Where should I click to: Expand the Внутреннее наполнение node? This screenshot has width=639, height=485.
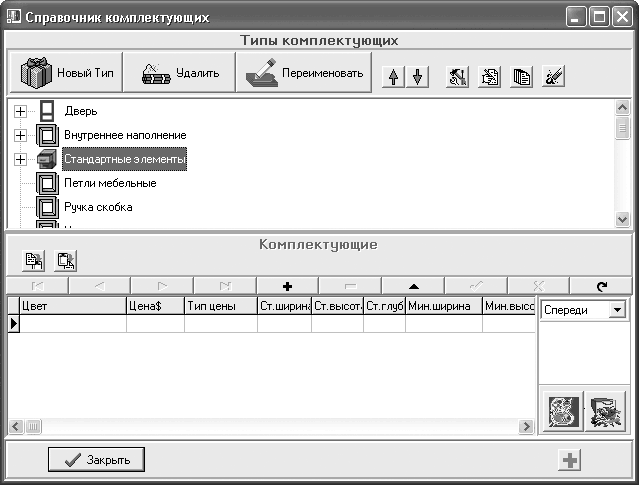[x=20, y=135]
